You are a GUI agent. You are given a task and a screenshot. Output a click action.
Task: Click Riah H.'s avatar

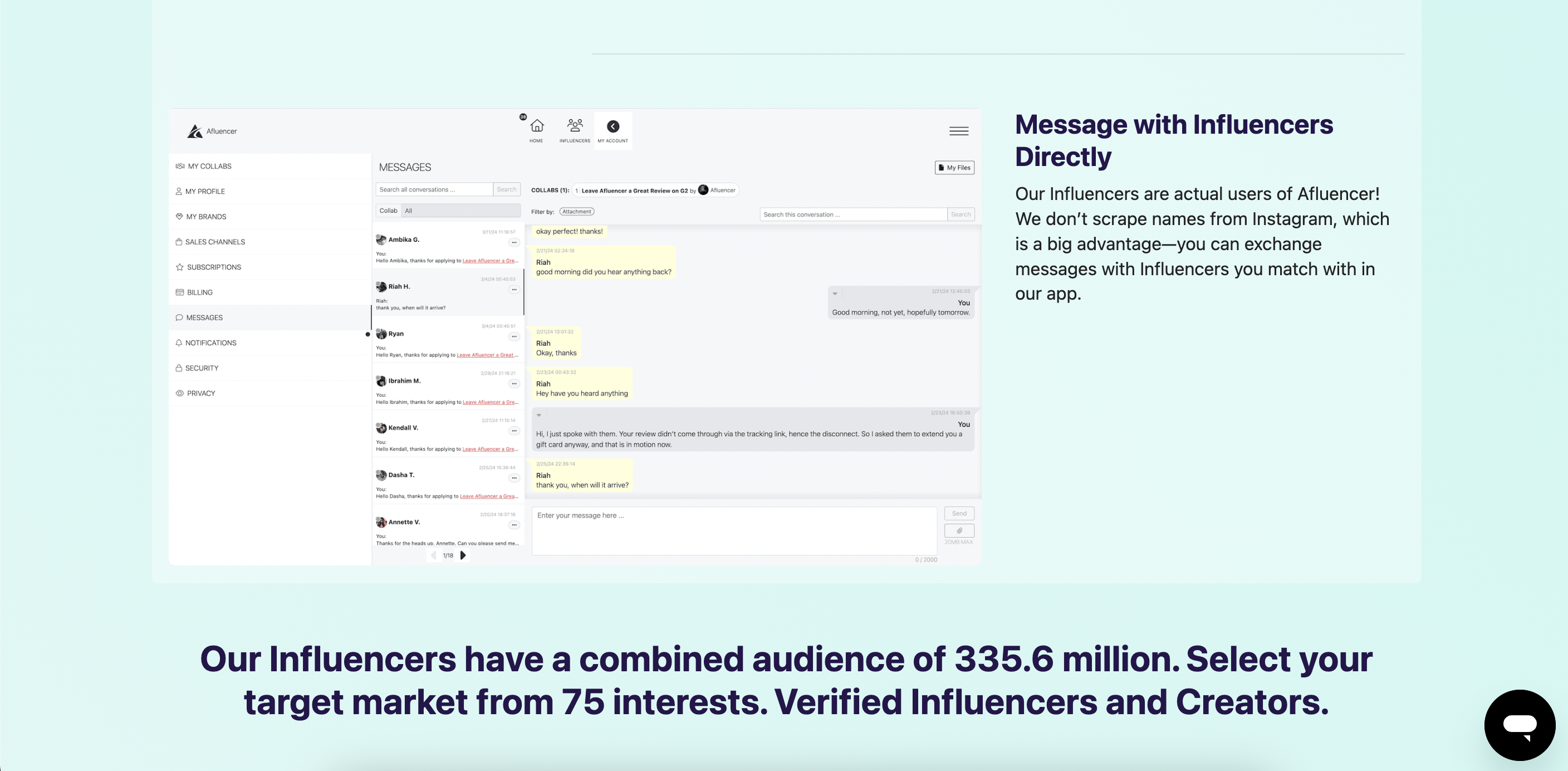[381, 286]
